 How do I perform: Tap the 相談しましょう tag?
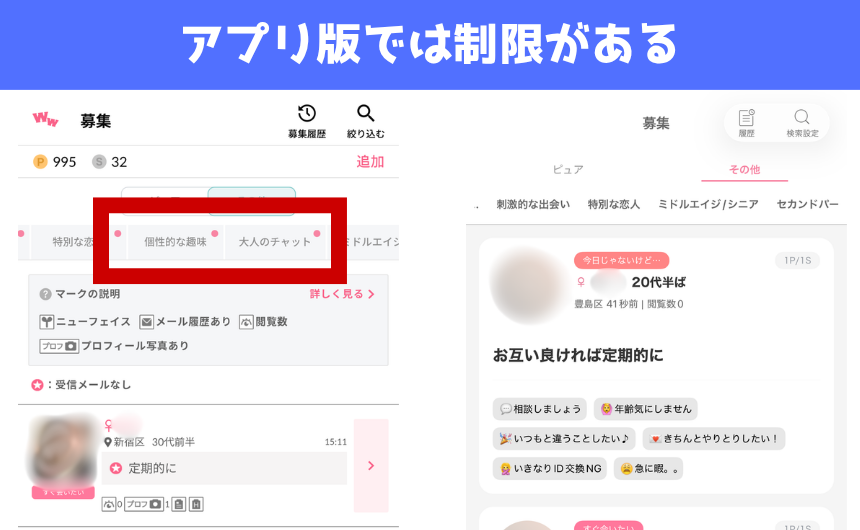pos(540,409)
